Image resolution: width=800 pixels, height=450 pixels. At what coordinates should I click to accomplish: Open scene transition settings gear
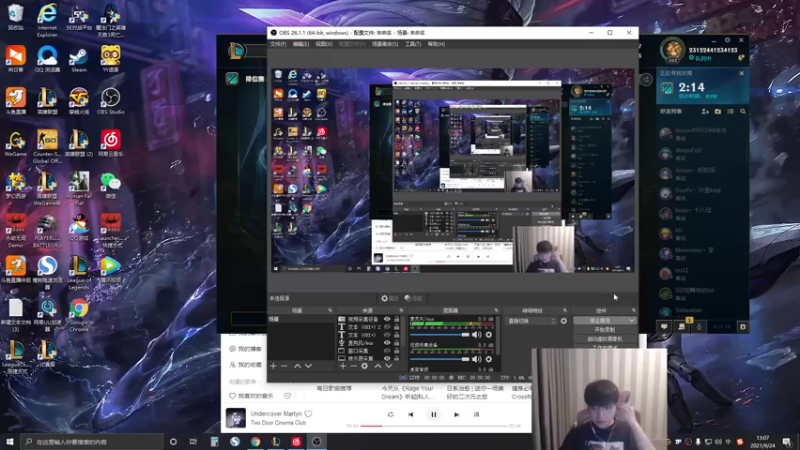click(x=564, y=321)
